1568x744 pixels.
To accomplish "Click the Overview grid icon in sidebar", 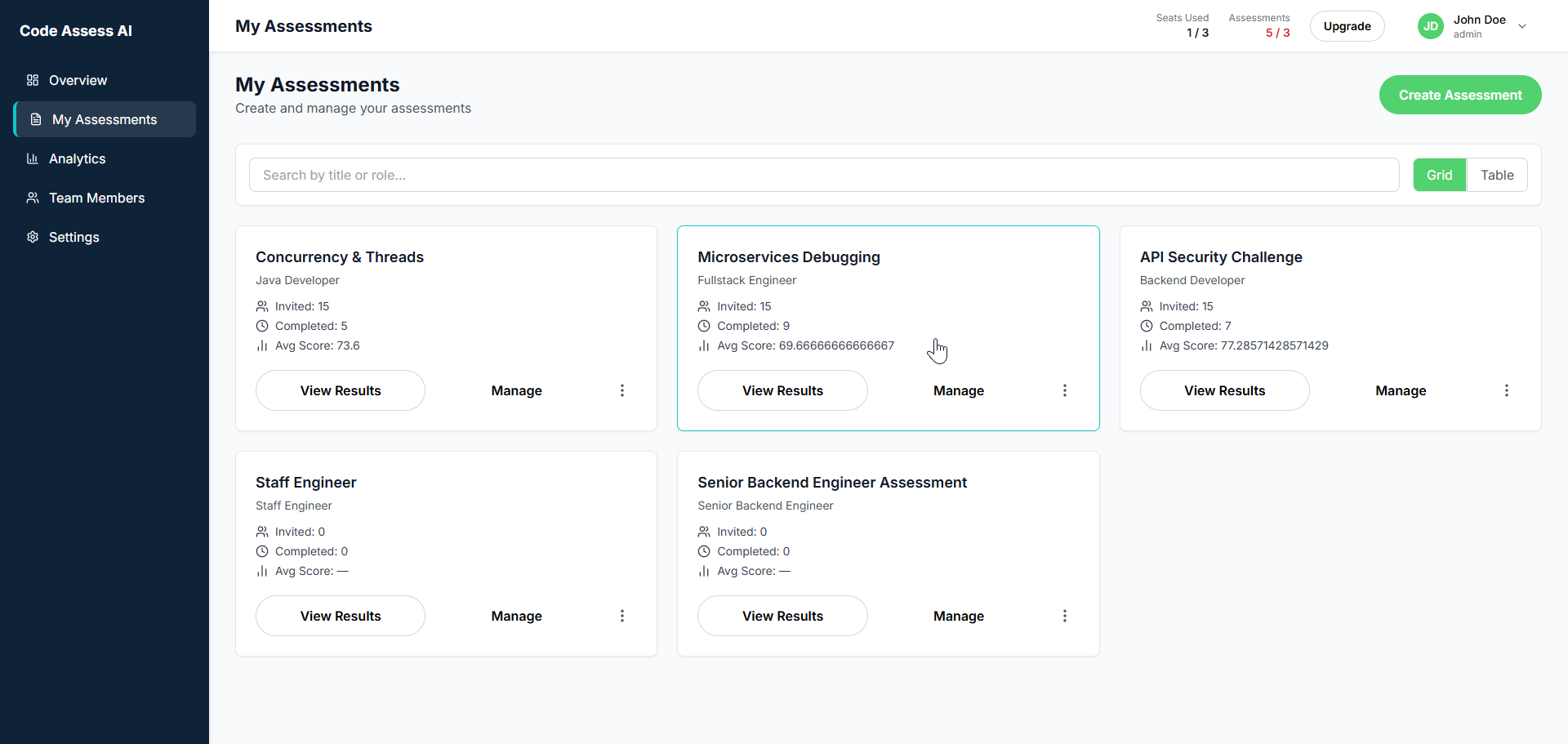I will 33,80.
